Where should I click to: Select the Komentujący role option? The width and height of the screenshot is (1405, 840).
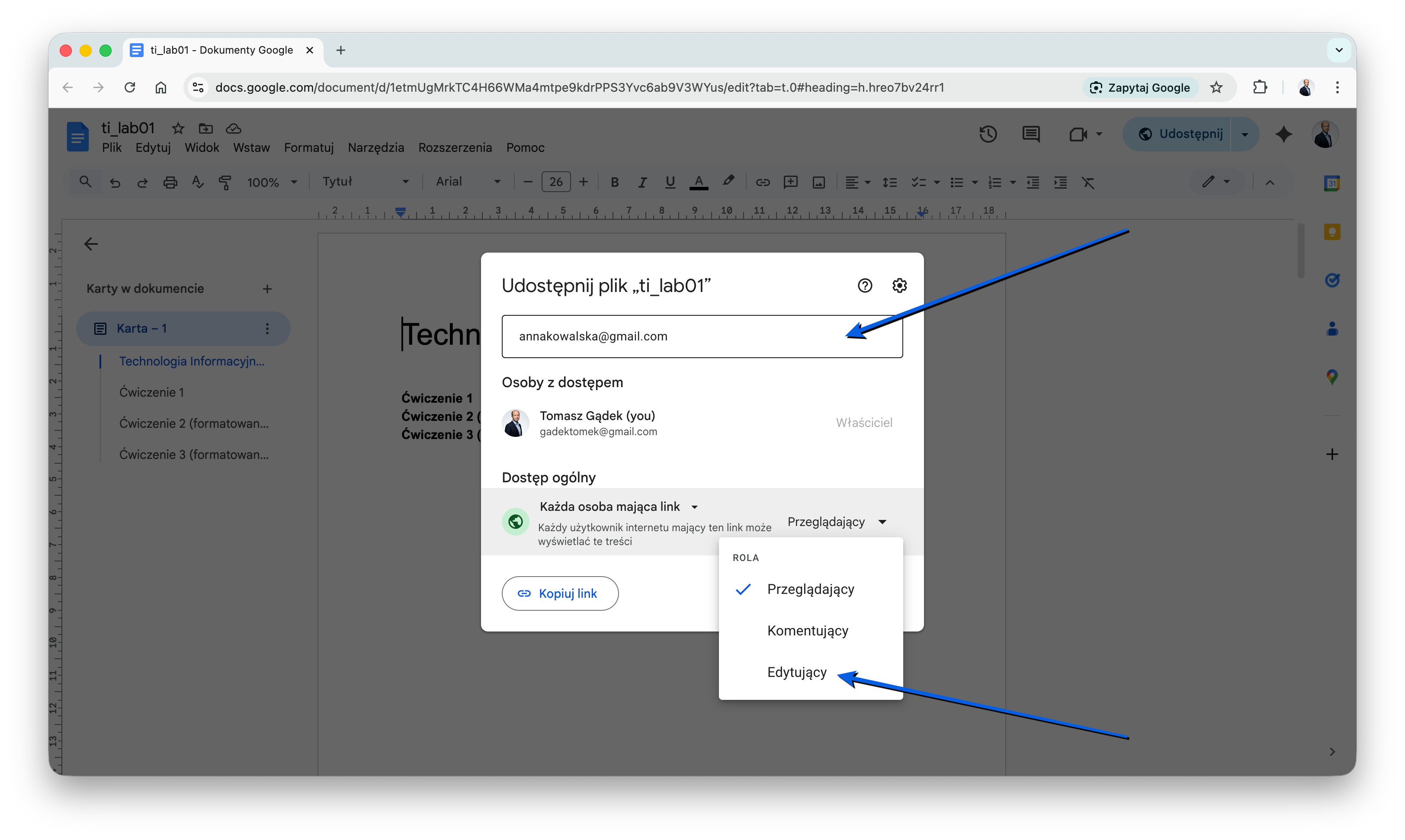[807, 631]
